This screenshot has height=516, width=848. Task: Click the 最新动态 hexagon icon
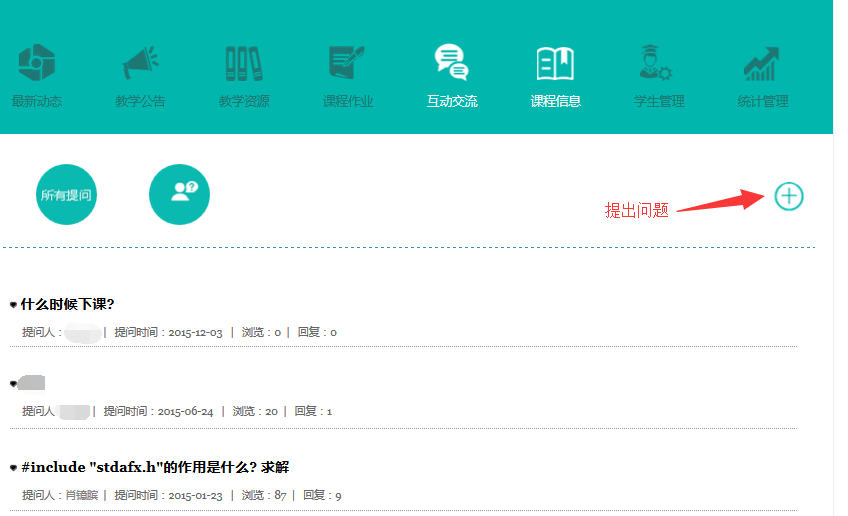[x=37, y=62]
